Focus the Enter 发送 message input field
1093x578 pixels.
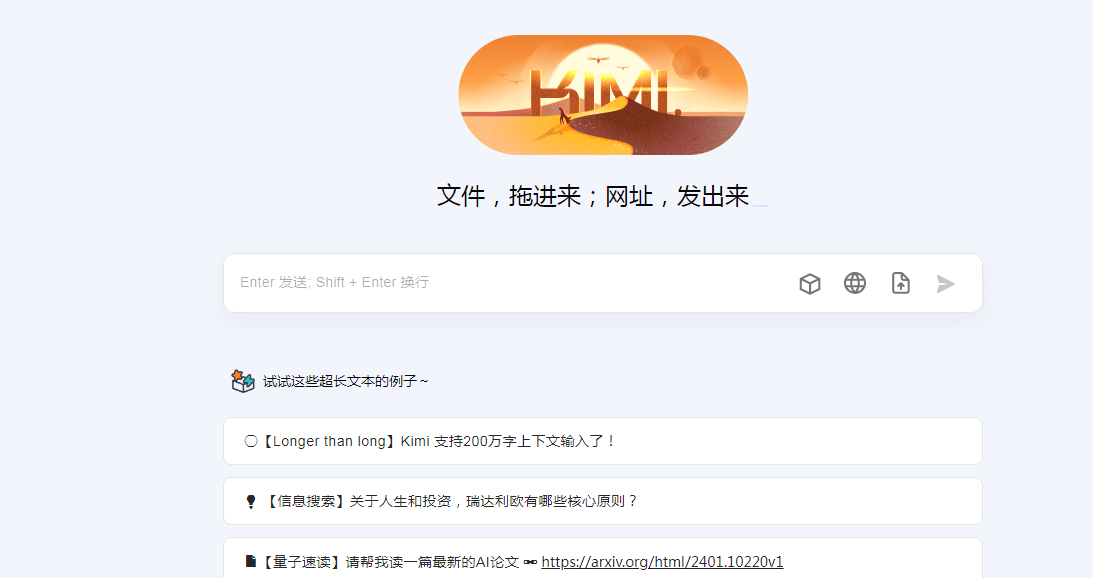[509, 282]
